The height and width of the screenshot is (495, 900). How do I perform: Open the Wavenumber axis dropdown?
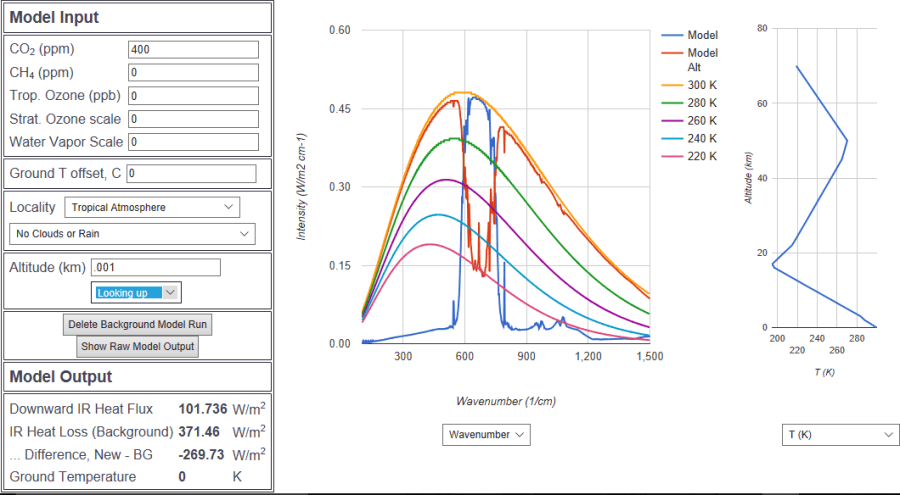tap(485, 435)
